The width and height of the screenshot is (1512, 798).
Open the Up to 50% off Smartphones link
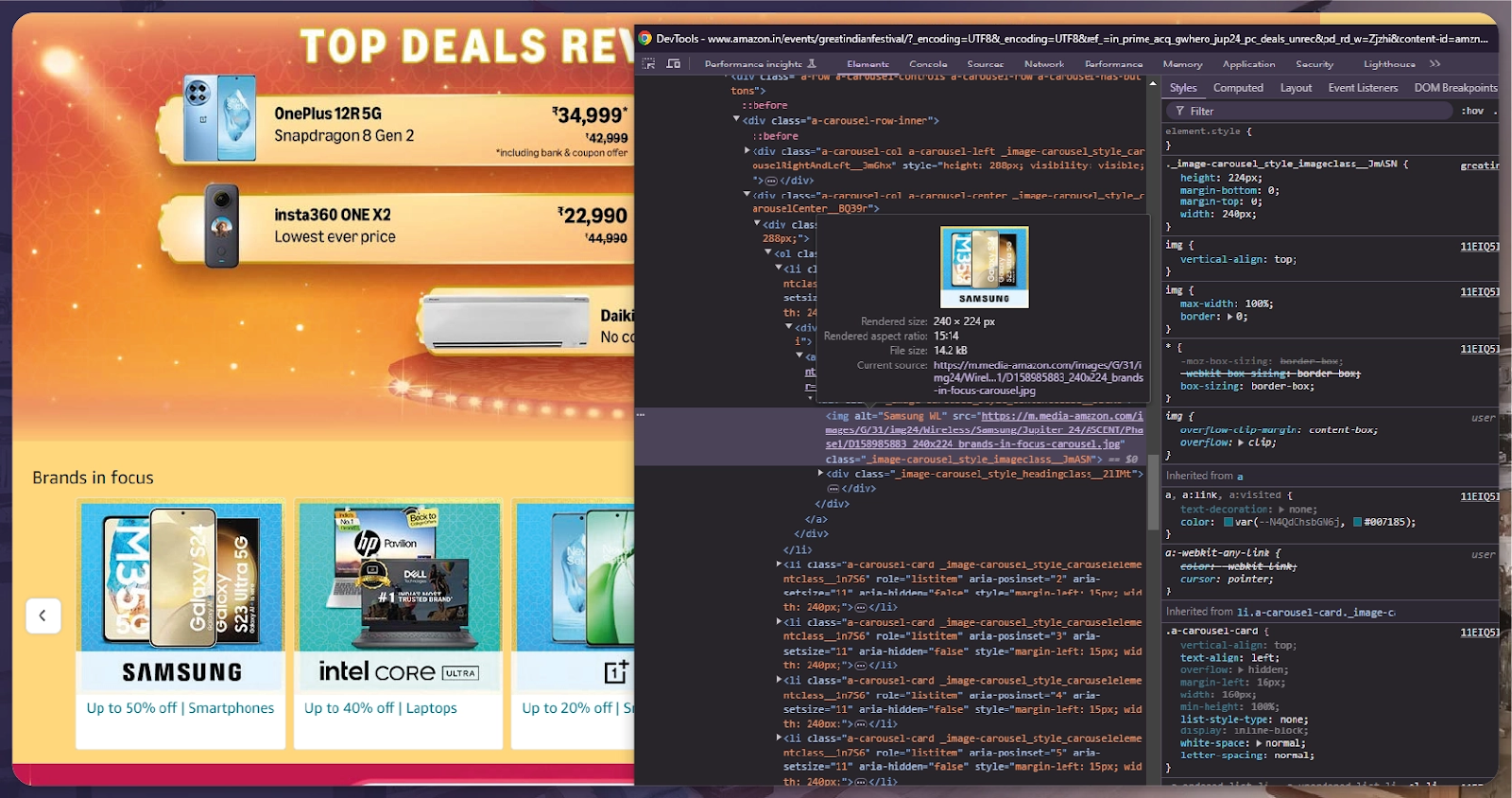tap(180, 708)
